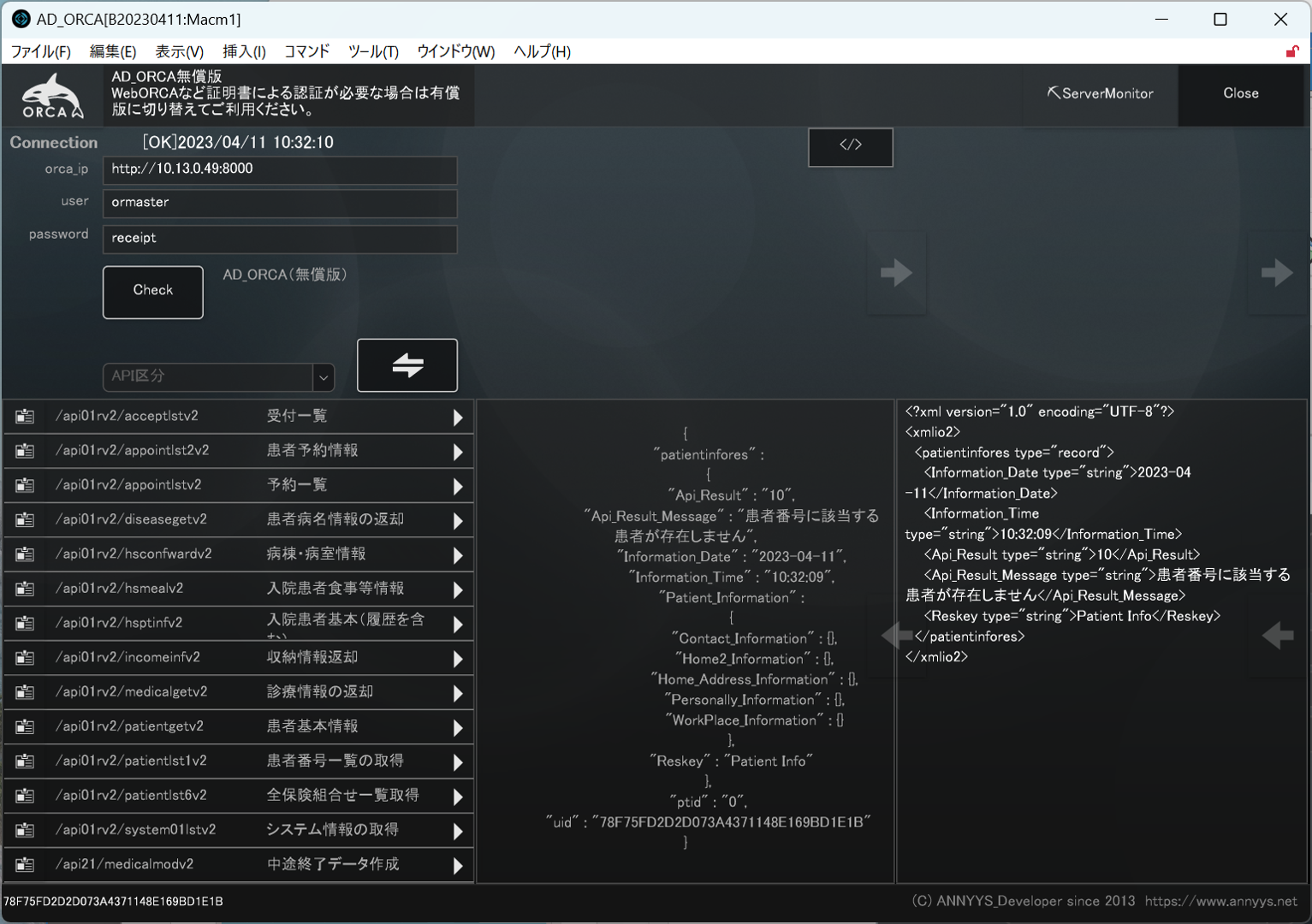Screen dimensions: 1312x924
Task: Open the 挿入(I) menu
Action: coord(244,51)
